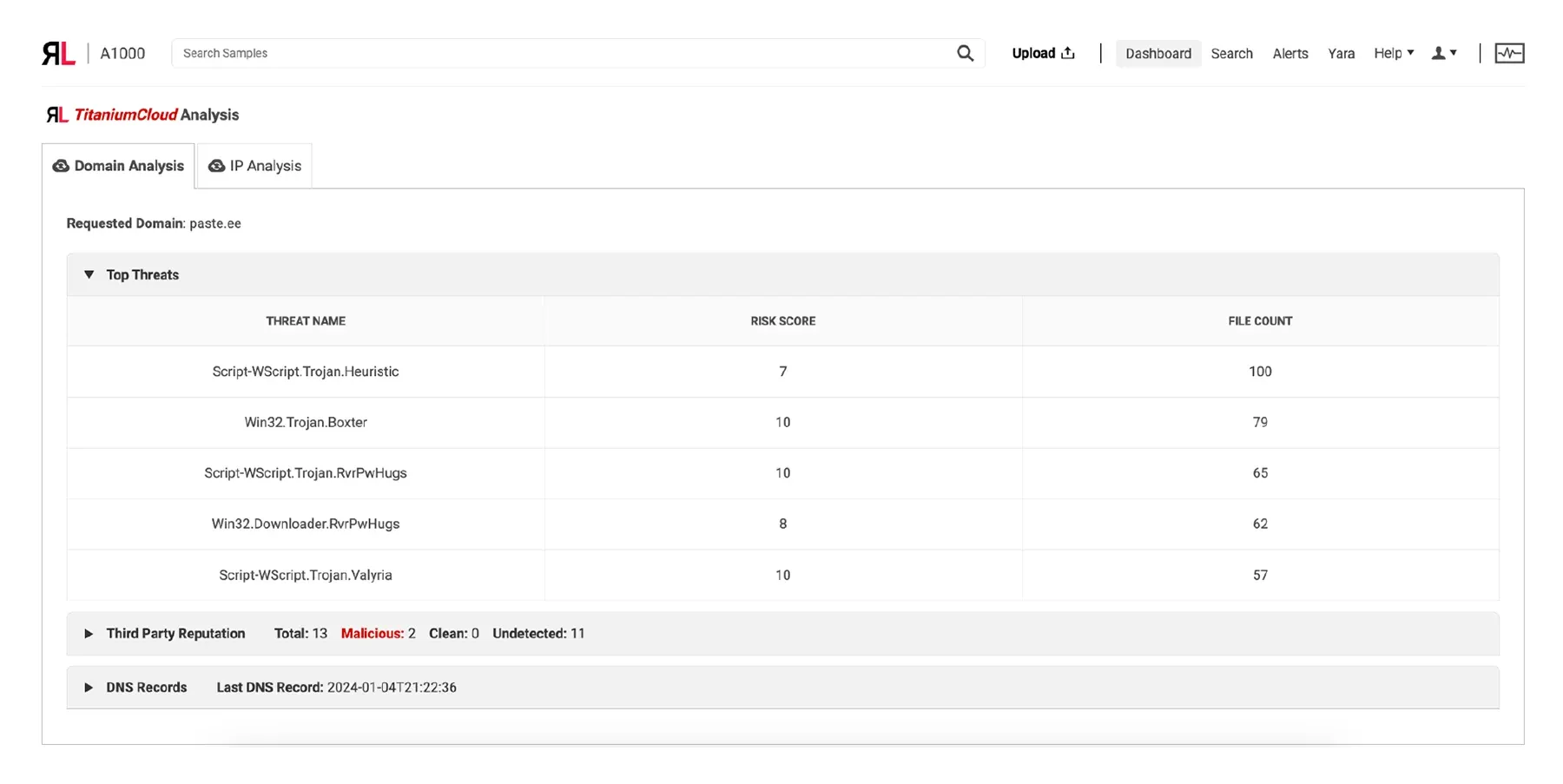
Task: Click the system activity icon at top right
Action: [1509, 53]
